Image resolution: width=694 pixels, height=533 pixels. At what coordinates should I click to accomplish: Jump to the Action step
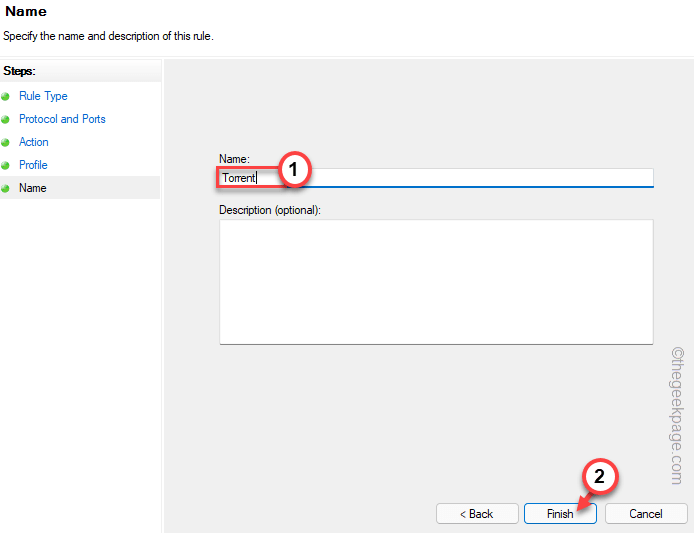click(x=34, y=142)
